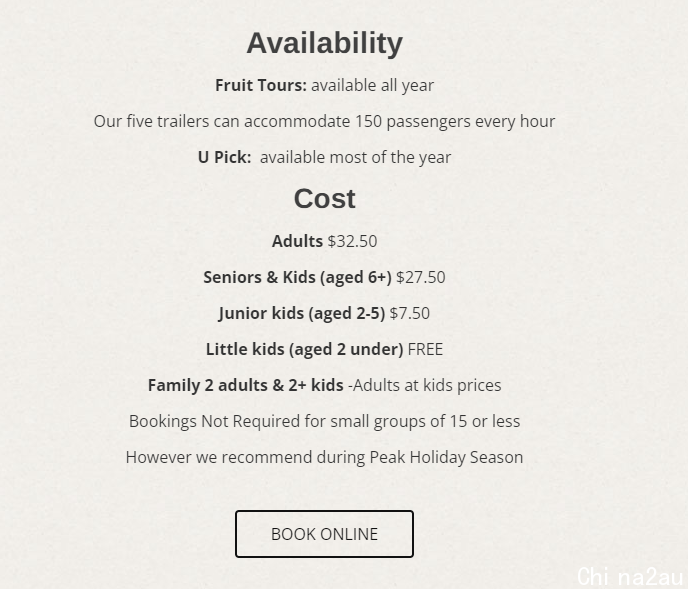Click the Bookings Not Required sentence
Viewport: 688px width, 589px height.
324,421
